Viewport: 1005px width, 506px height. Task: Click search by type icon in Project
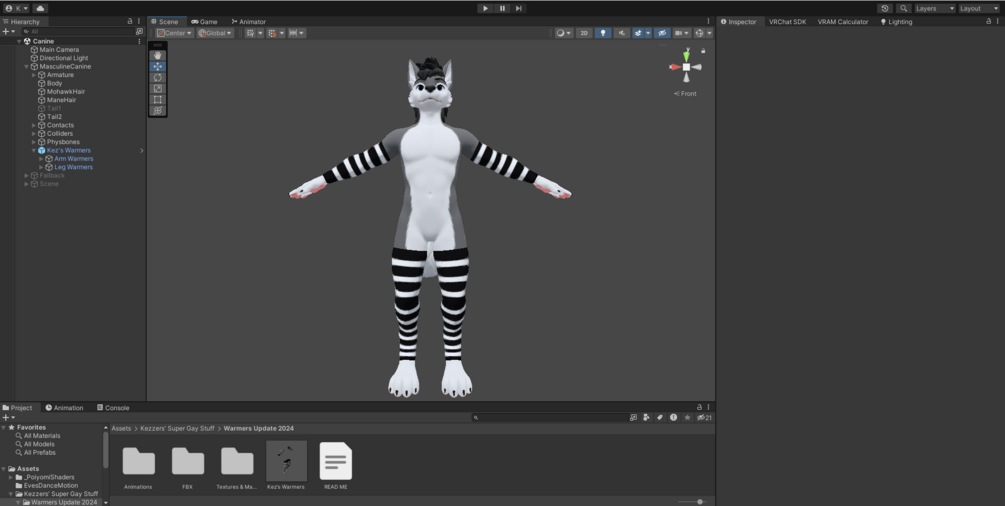647,417
